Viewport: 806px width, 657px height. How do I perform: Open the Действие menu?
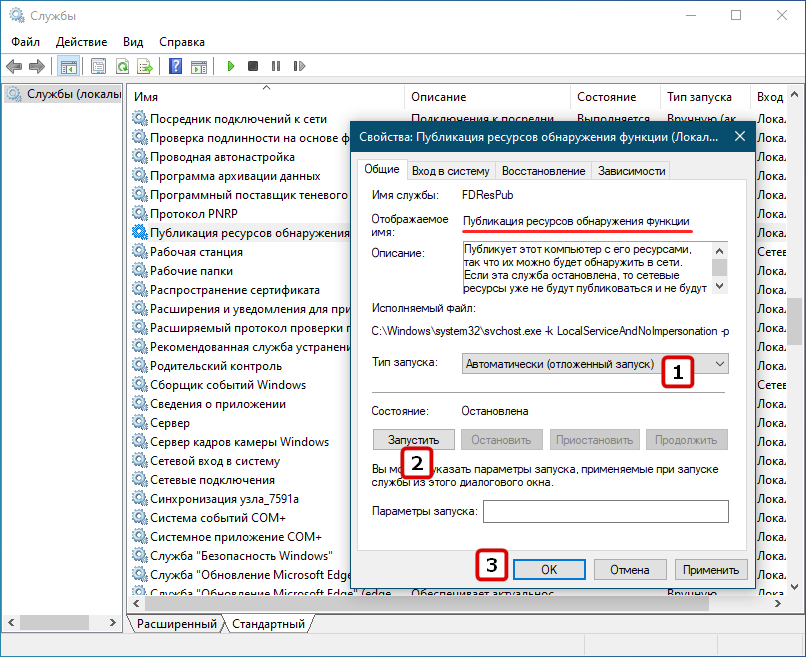[x=81, y=42]
